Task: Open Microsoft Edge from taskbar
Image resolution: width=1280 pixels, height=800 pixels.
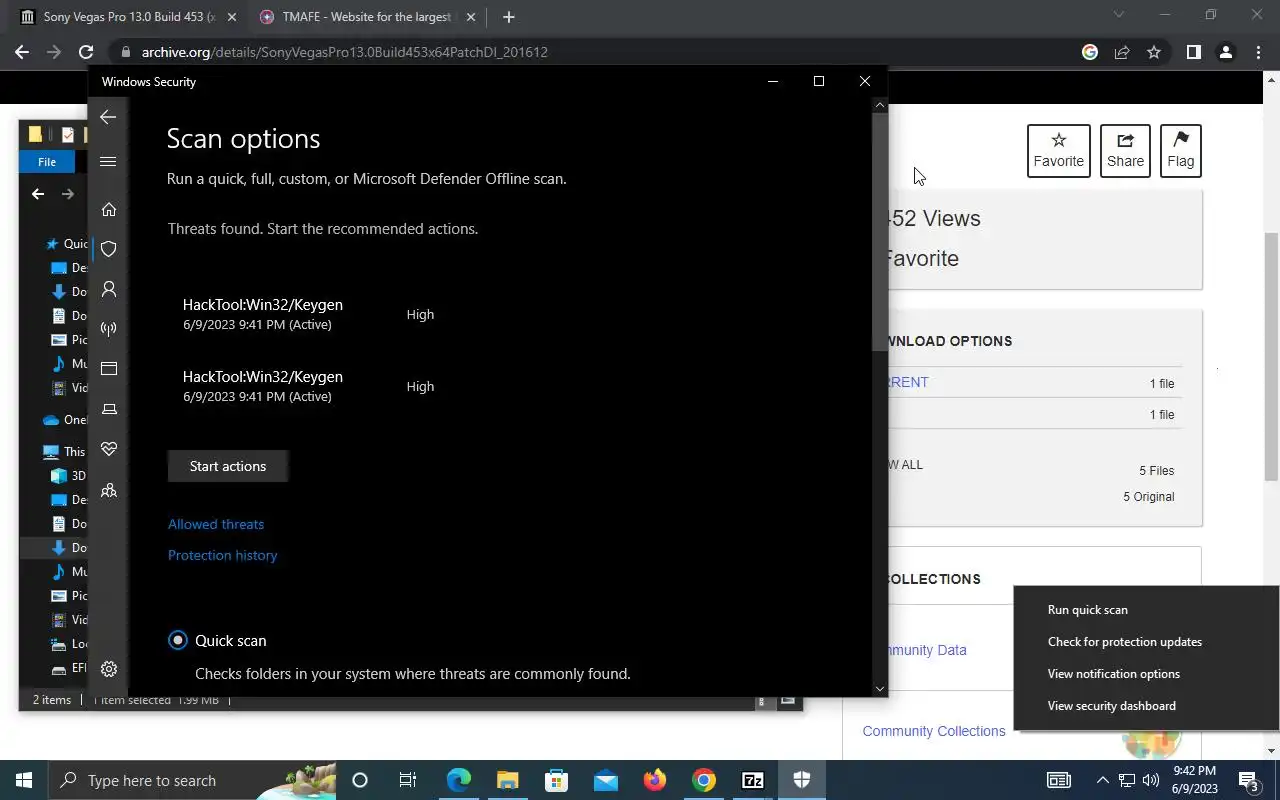Action: 458,780
